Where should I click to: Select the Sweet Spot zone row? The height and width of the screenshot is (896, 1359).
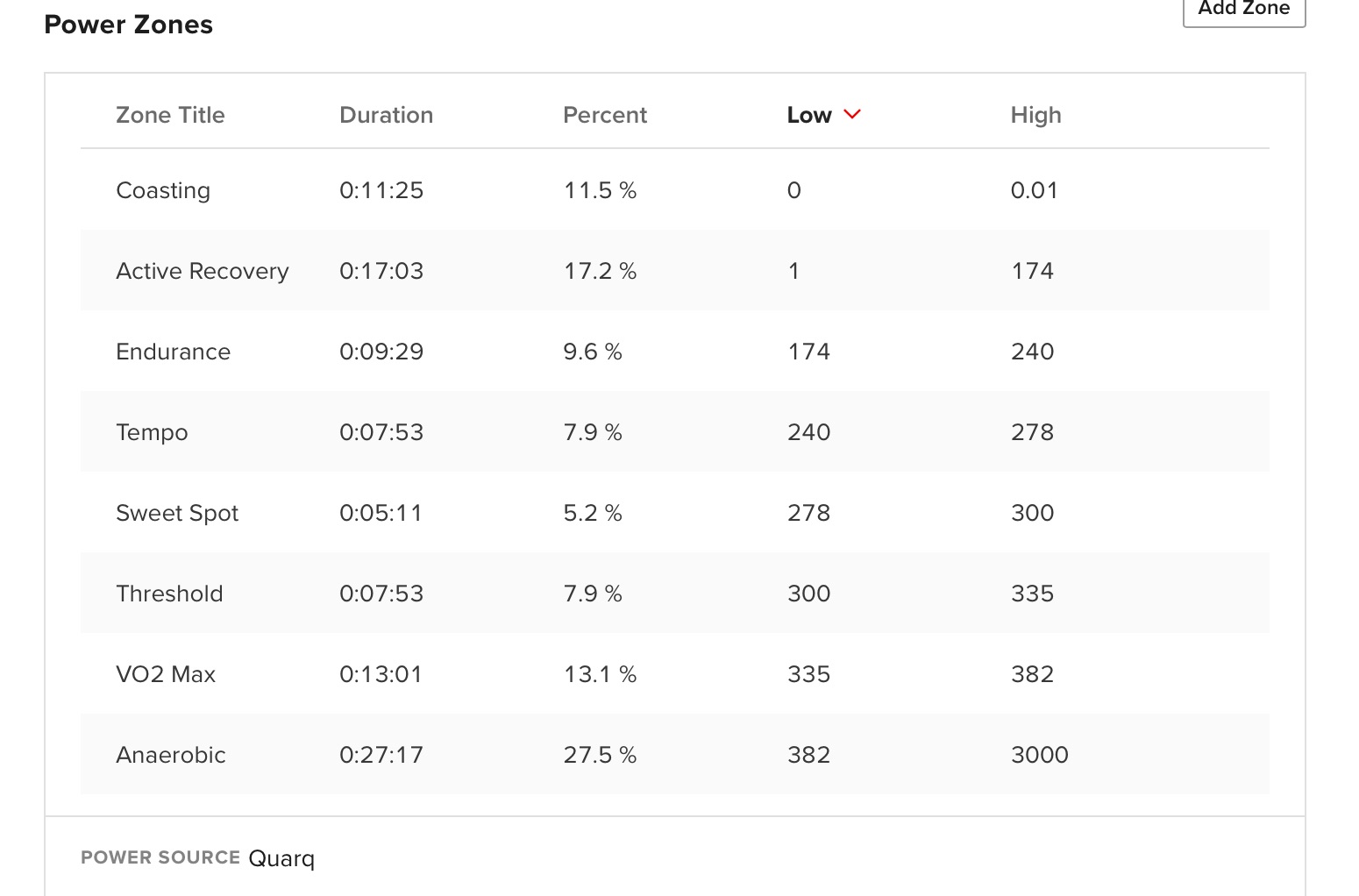coord(177,513)
